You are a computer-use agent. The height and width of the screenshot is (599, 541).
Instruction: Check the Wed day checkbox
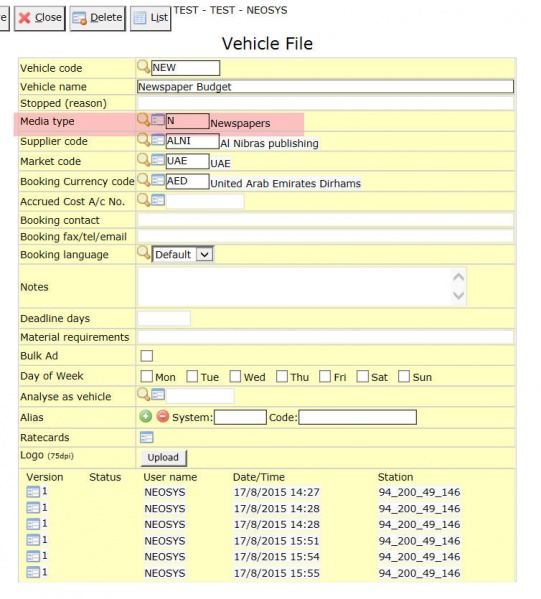235,376
